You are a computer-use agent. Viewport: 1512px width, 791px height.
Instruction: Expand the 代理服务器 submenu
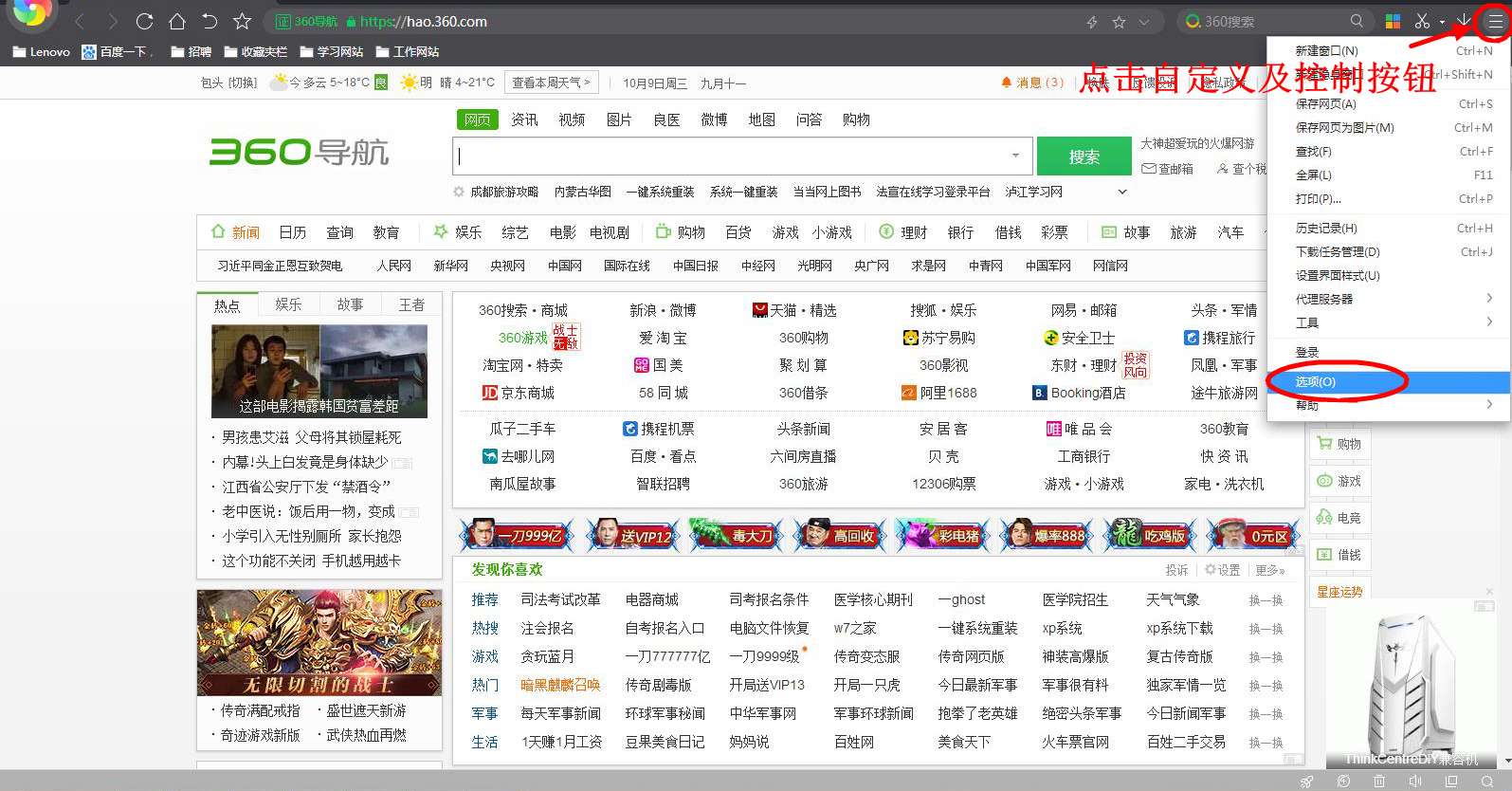coord(1389,299)
